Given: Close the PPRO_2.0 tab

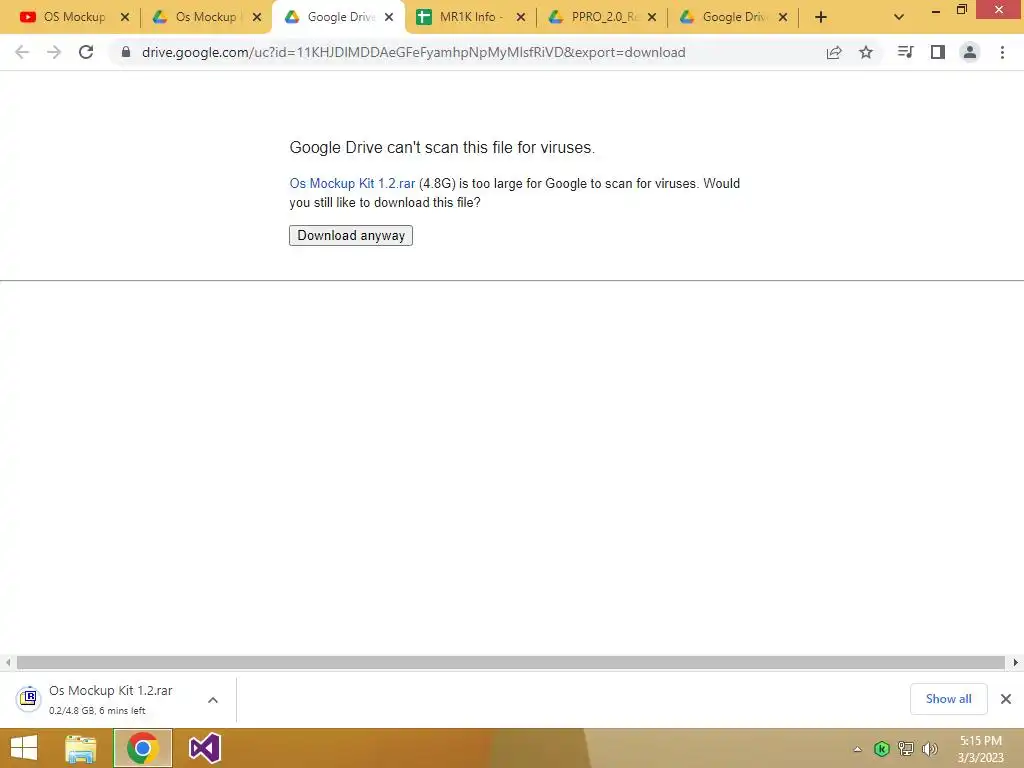Looking at the screenshot, I should (x=652, y=17).
